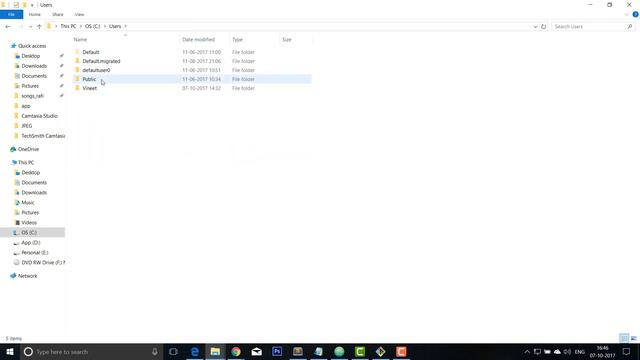Select the Public folder row
The image size is (640, 360).
coord(192,79)
